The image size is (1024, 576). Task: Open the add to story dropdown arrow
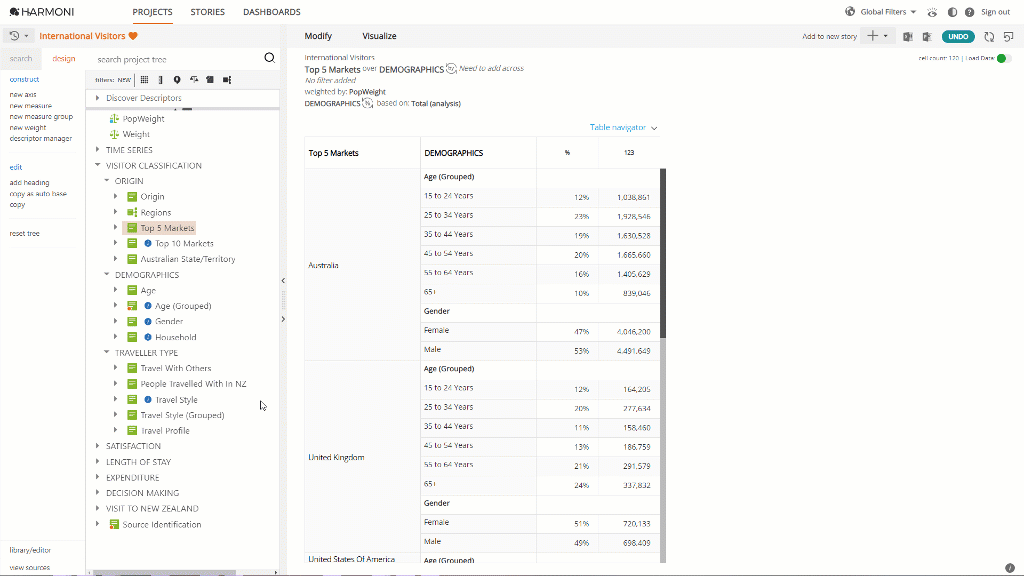(886, 36)
